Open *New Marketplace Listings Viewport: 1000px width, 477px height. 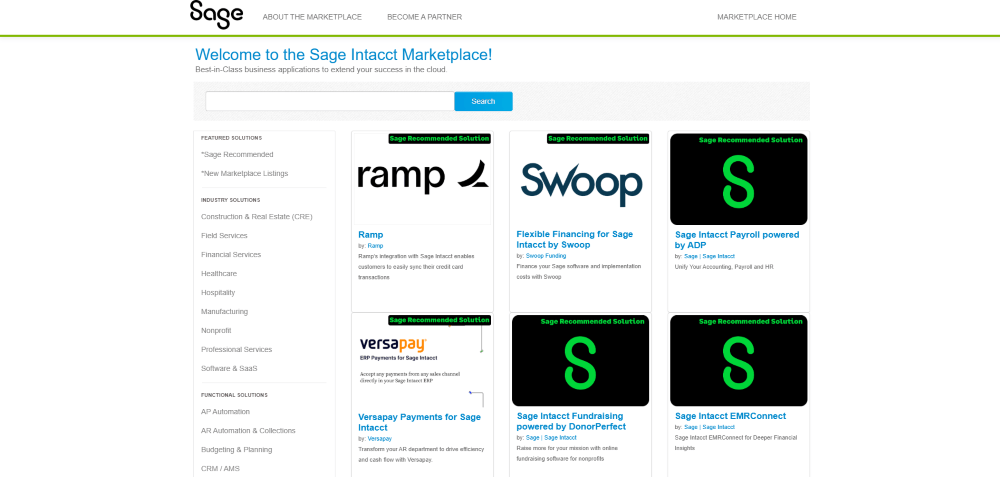click(x=244, y=173)
